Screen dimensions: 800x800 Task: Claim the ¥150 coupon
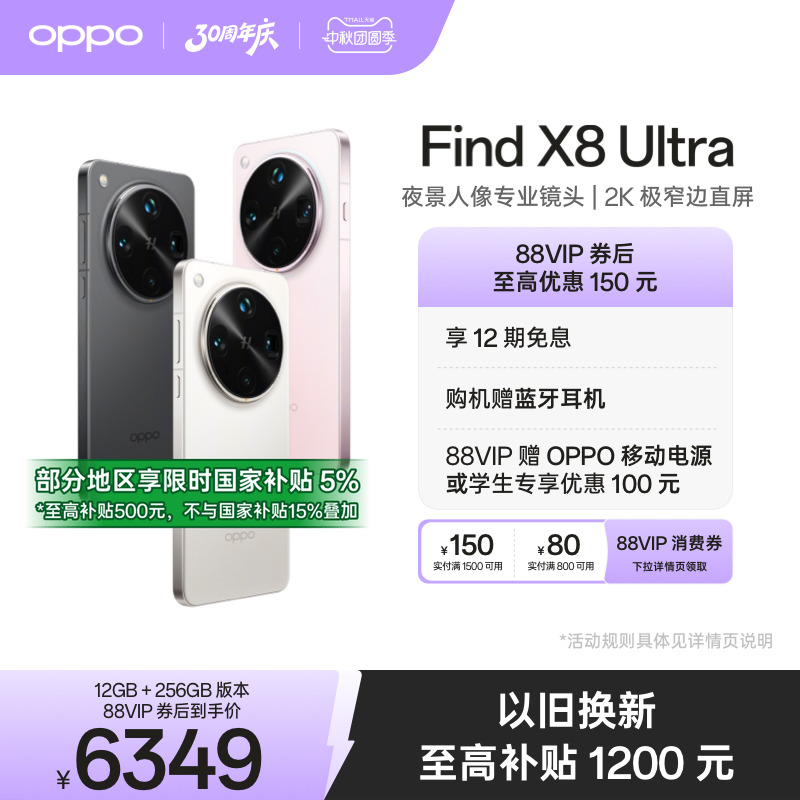pyautogui.click(x=467, y=551)
